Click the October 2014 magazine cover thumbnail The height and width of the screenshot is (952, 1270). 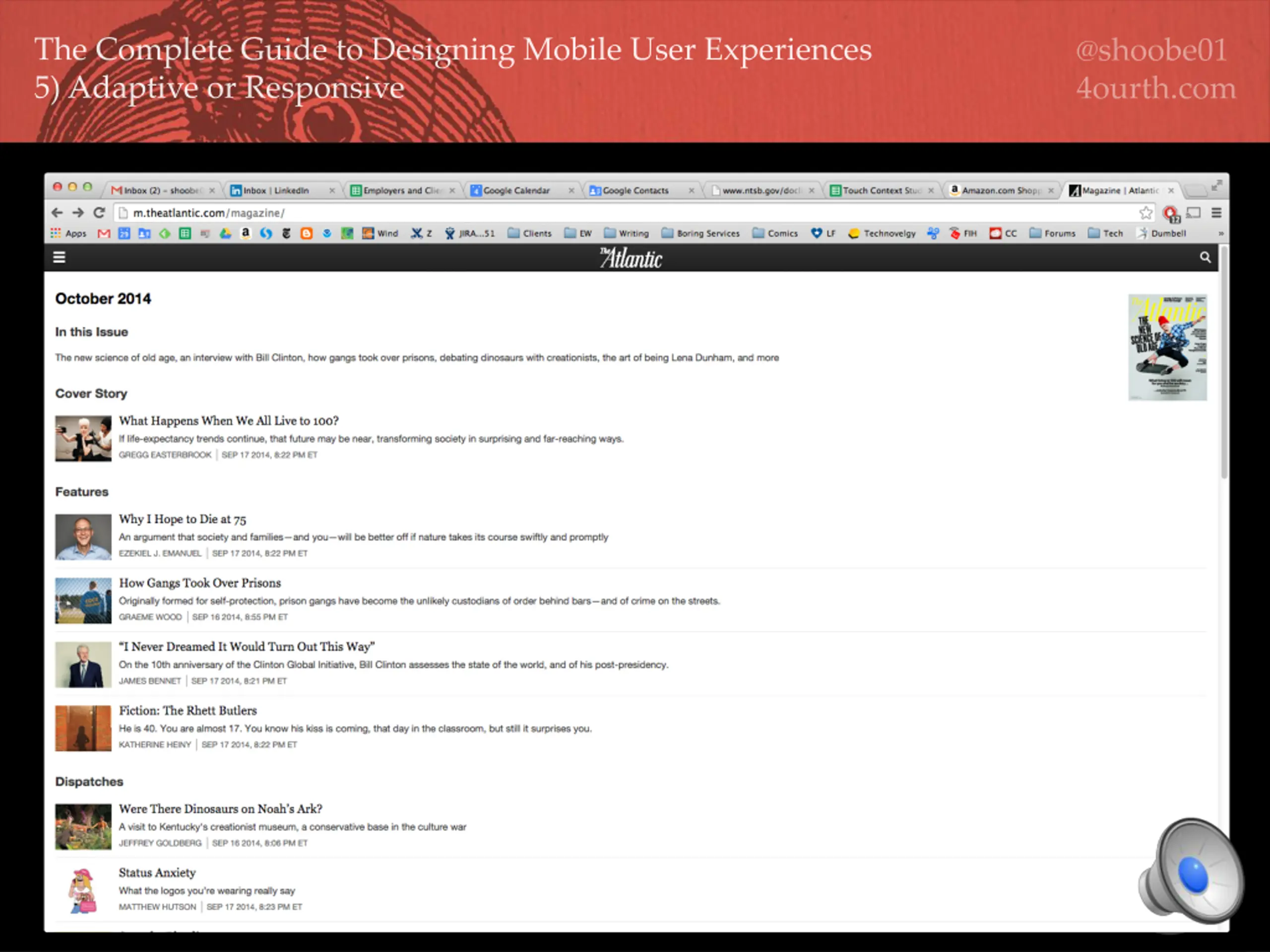1167,347
